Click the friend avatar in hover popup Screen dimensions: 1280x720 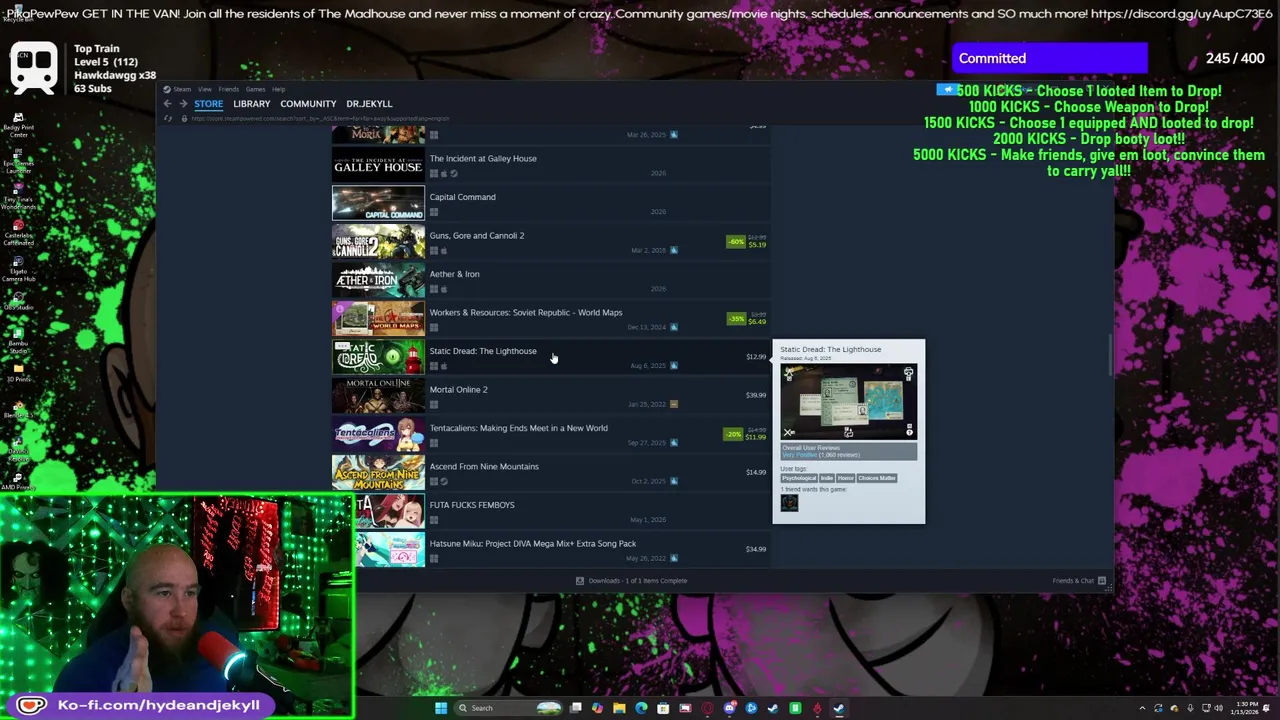click(790, 503)
